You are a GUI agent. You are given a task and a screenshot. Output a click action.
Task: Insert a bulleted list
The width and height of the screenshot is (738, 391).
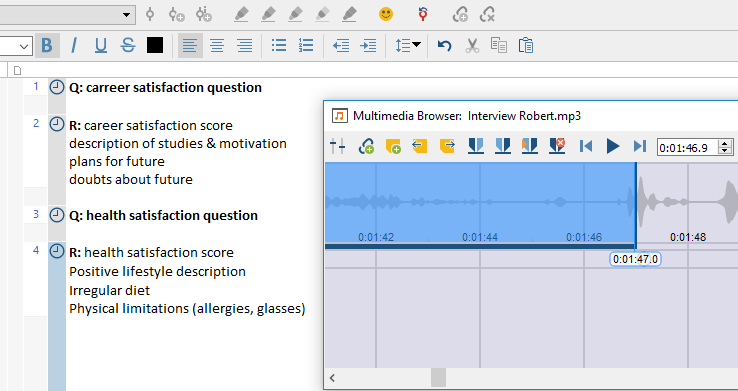pos(279,46)
